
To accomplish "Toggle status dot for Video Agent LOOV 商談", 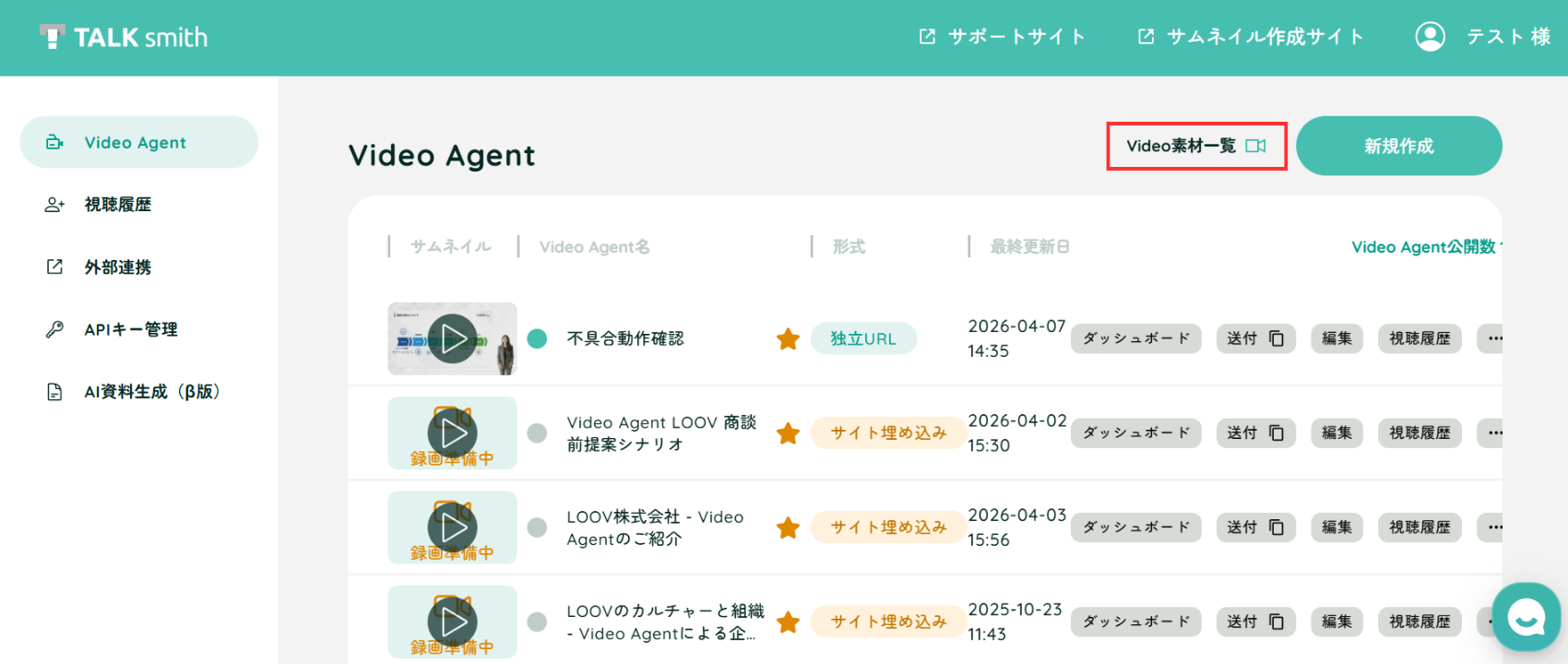I will (x=537, y=433).
